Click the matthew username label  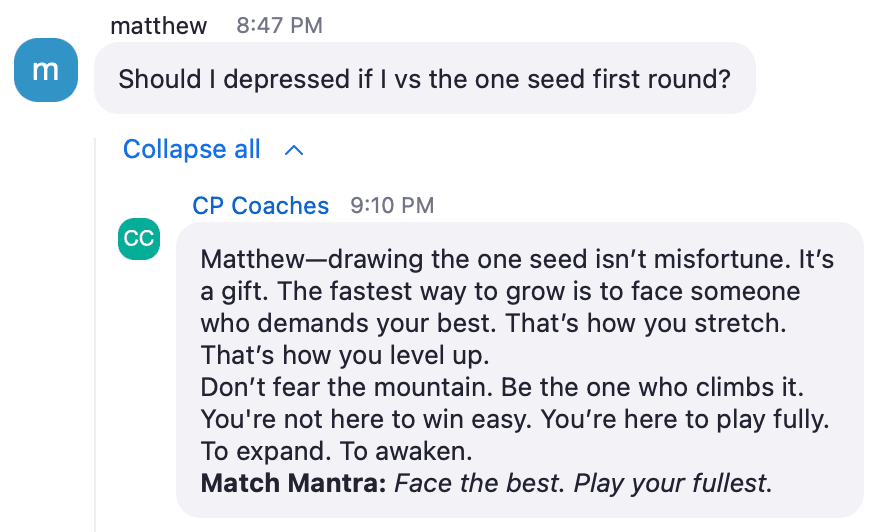pyautogui.click(x=158, y=26)
